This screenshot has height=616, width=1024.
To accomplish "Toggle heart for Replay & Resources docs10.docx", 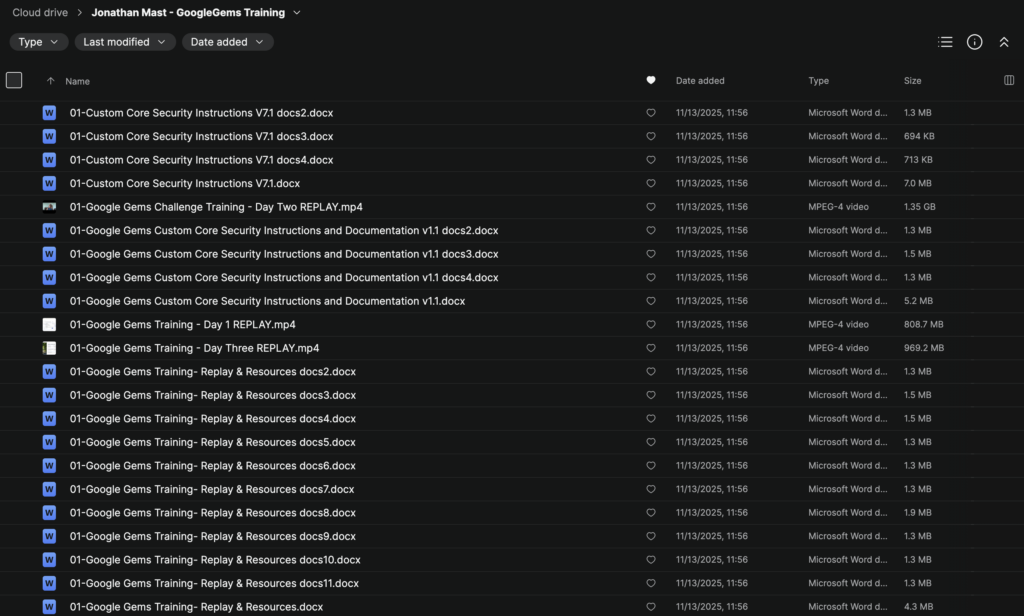I will [651, 560].
